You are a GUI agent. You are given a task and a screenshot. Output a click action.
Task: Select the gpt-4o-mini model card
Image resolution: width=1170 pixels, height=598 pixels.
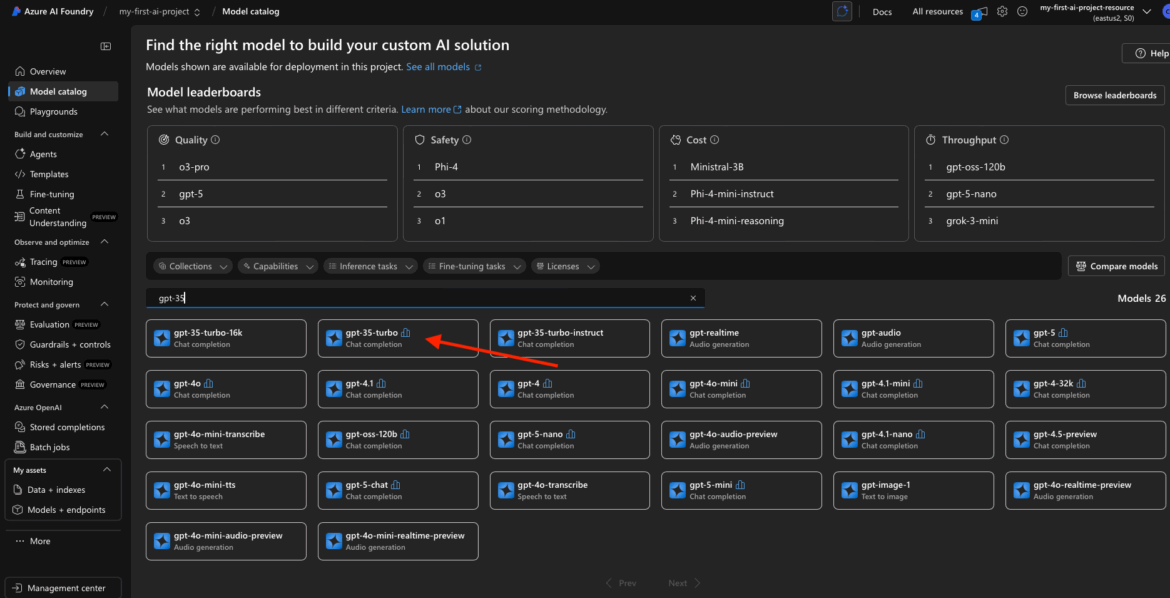coord(741,389)
